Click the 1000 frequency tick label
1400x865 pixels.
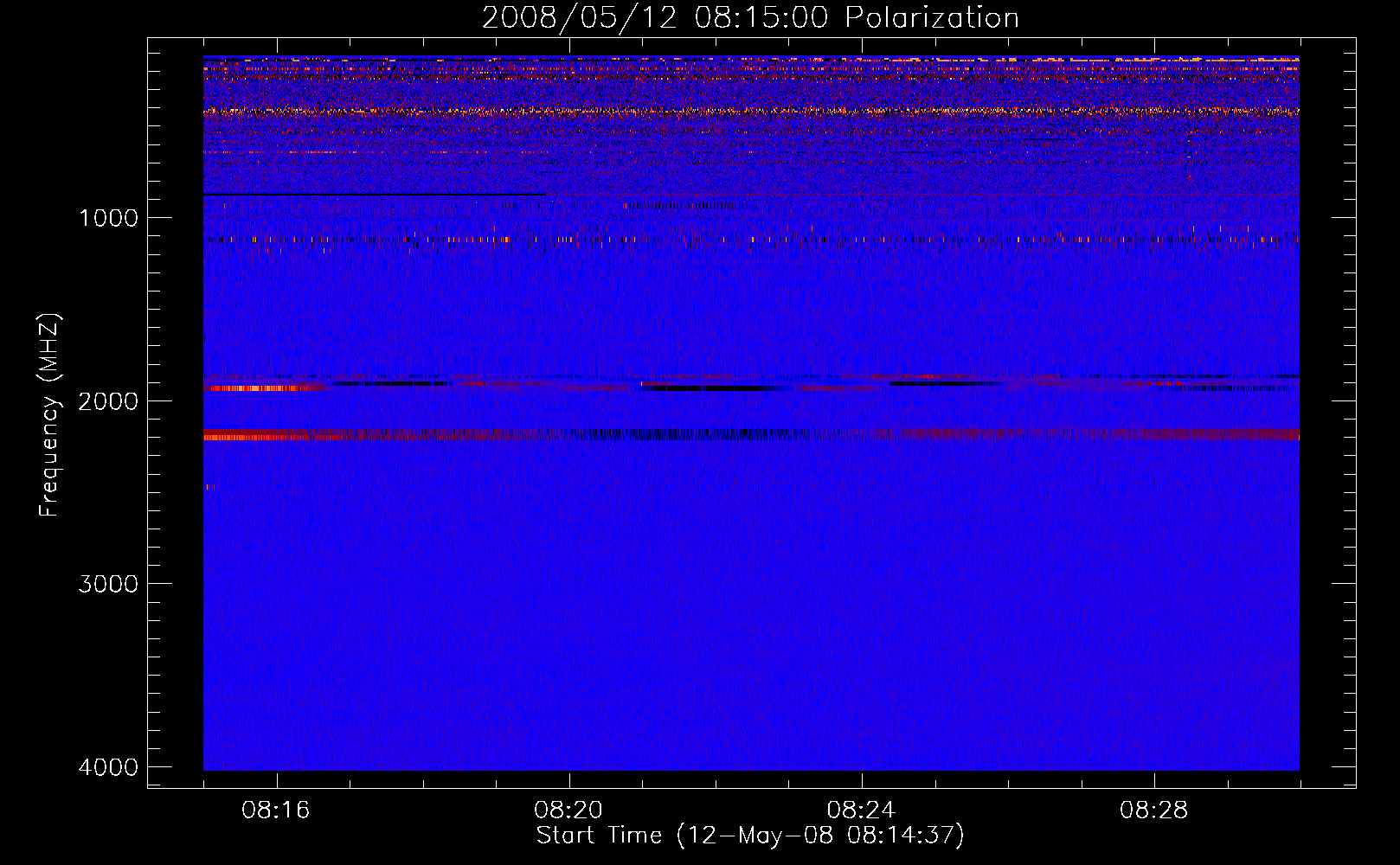pyautogui.click(x=108, y=218)
